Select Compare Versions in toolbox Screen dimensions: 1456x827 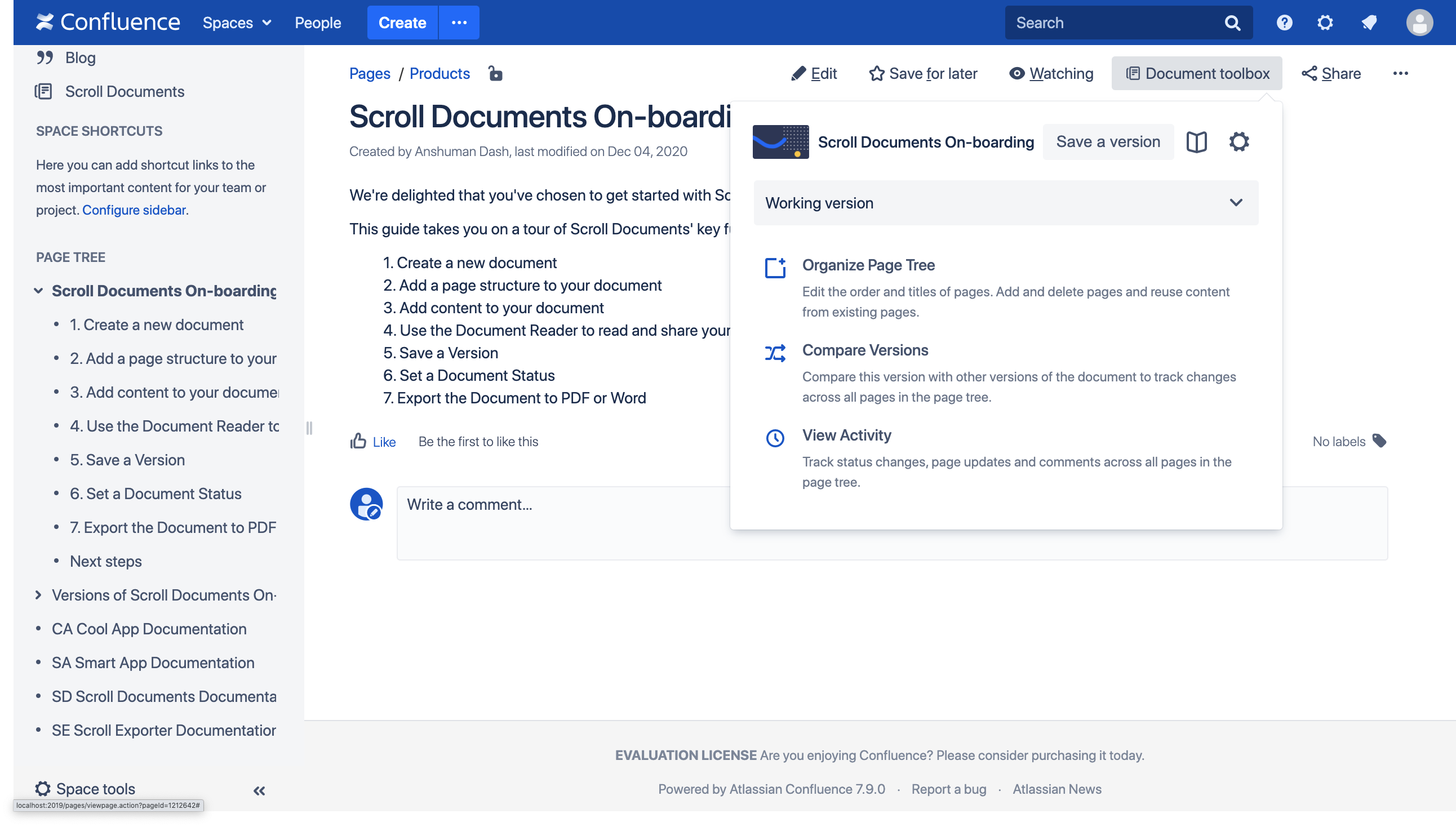pos(864,350)
